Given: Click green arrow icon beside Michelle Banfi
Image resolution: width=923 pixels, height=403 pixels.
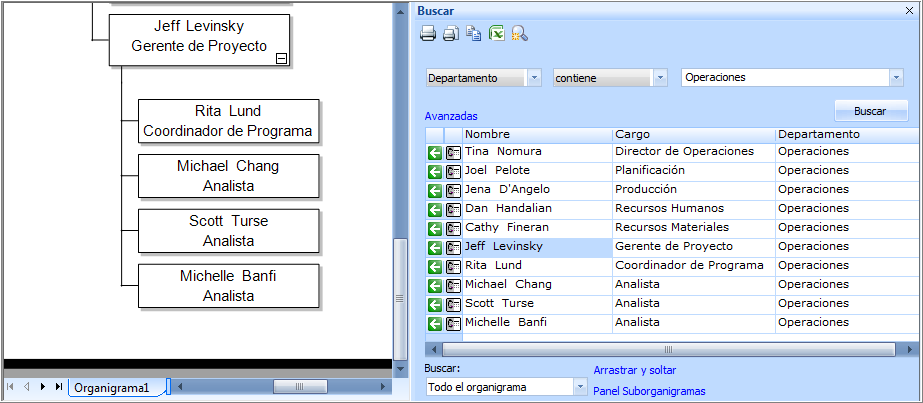Looking at the screenshot, I should pos(435,323).
